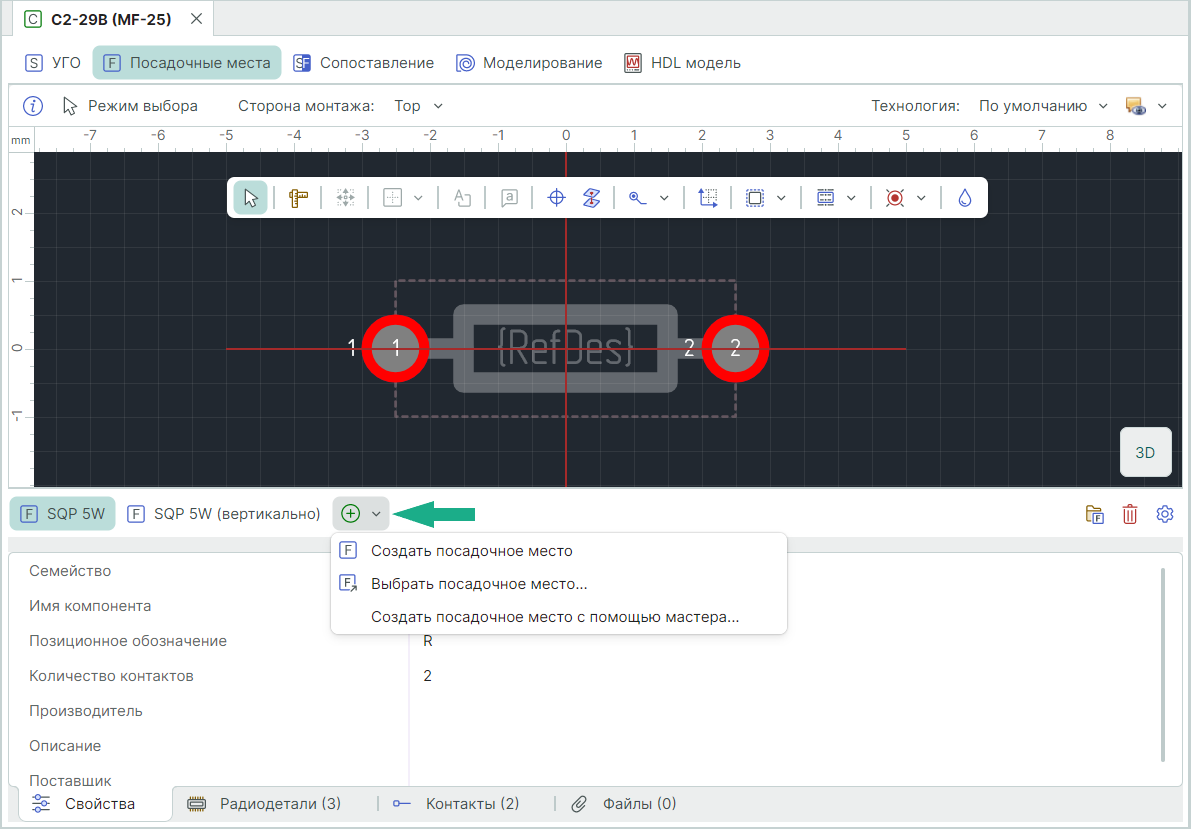Click Выбрать посадочное место... option
This screenshot has height=829, width=1191.
click(478, 584)
